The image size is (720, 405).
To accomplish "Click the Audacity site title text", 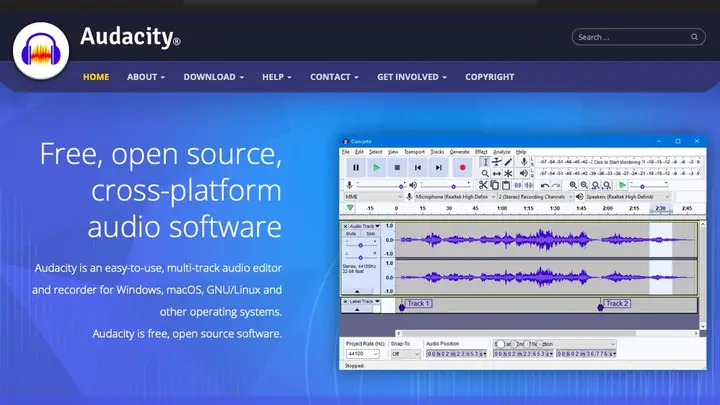I will click(130, 36).
